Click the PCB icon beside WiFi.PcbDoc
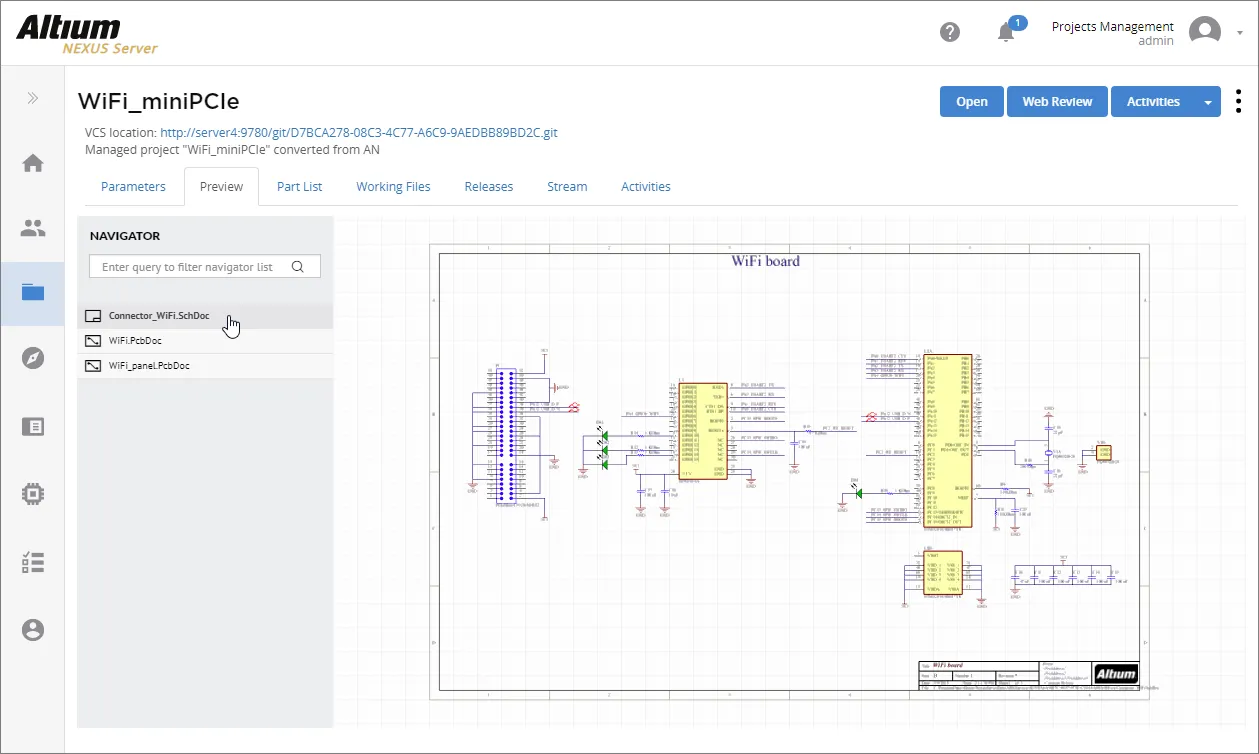The image size is (1259, 754). point(94,341)
